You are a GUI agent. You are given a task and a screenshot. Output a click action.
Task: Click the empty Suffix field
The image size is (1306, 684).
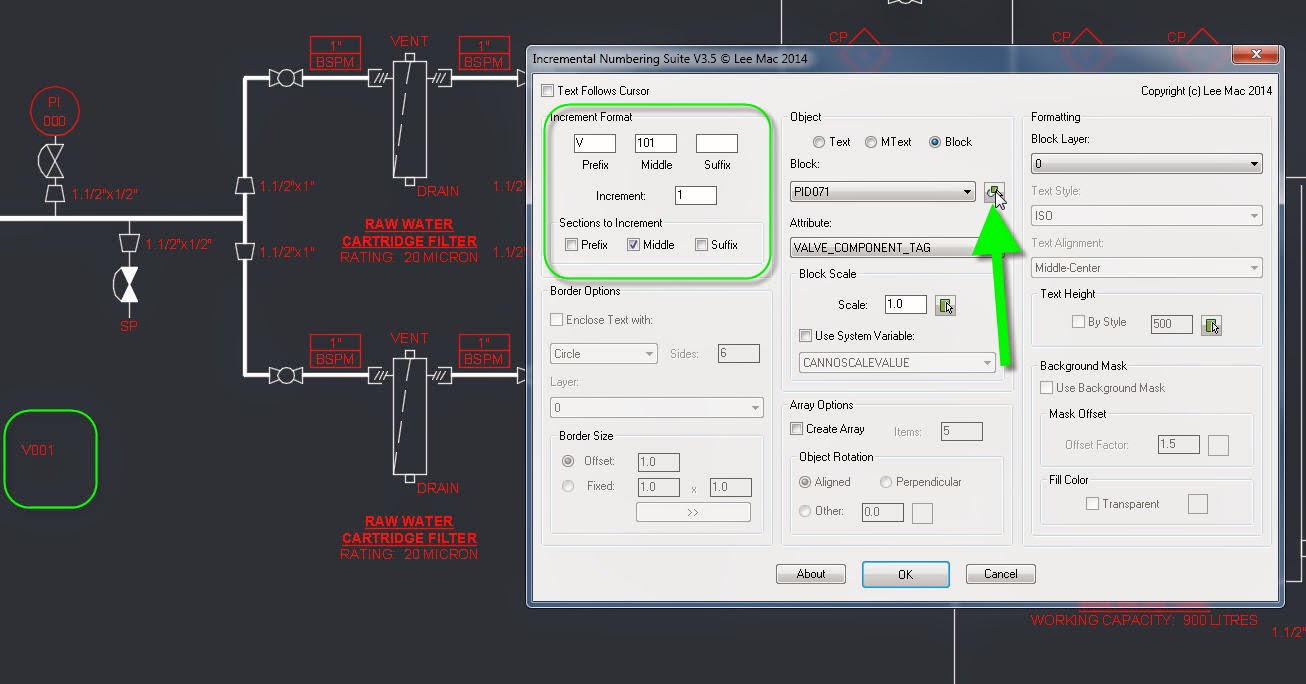717,144
